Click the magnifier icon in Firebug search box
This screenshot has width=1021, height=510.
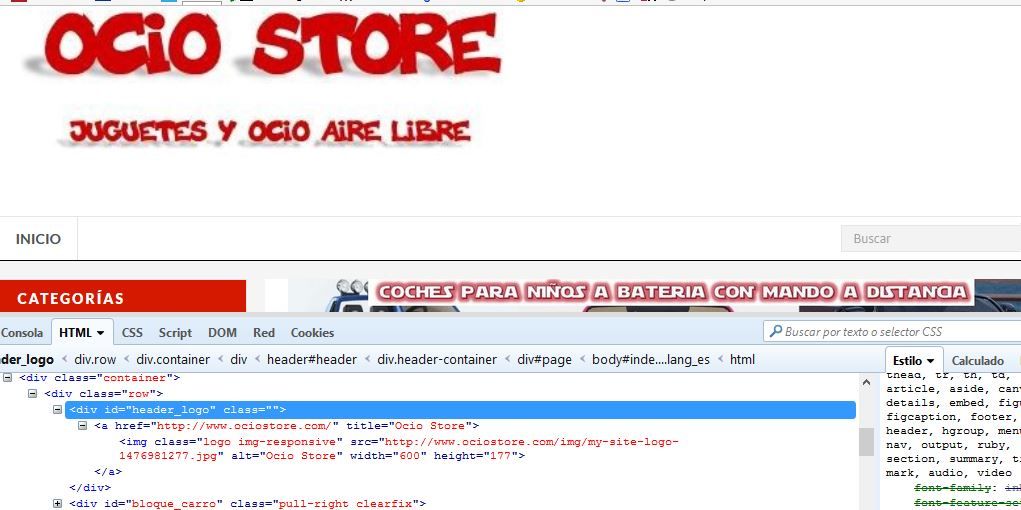point(775,332)
